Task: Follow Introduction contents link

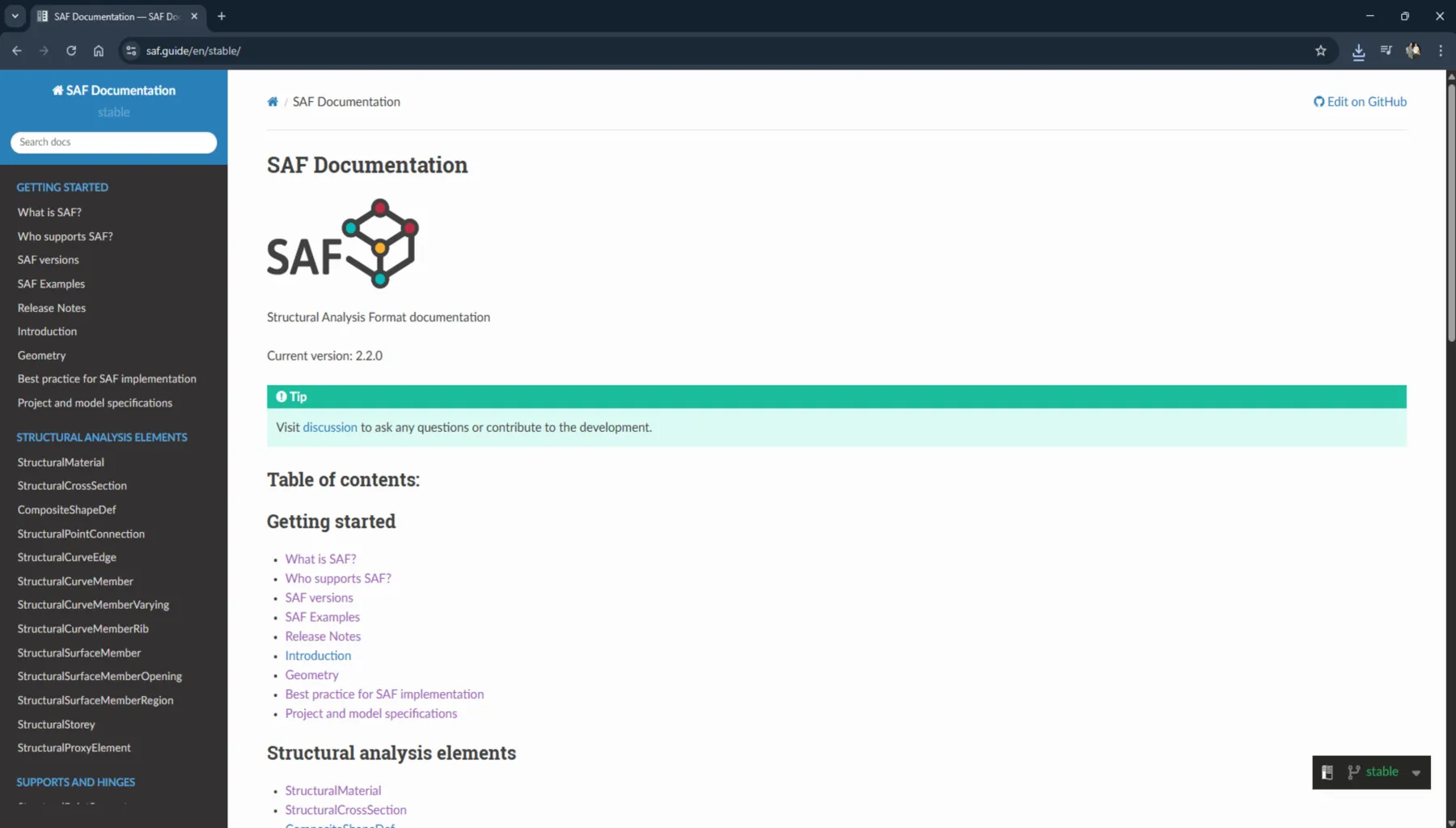Action: point(318,656)
